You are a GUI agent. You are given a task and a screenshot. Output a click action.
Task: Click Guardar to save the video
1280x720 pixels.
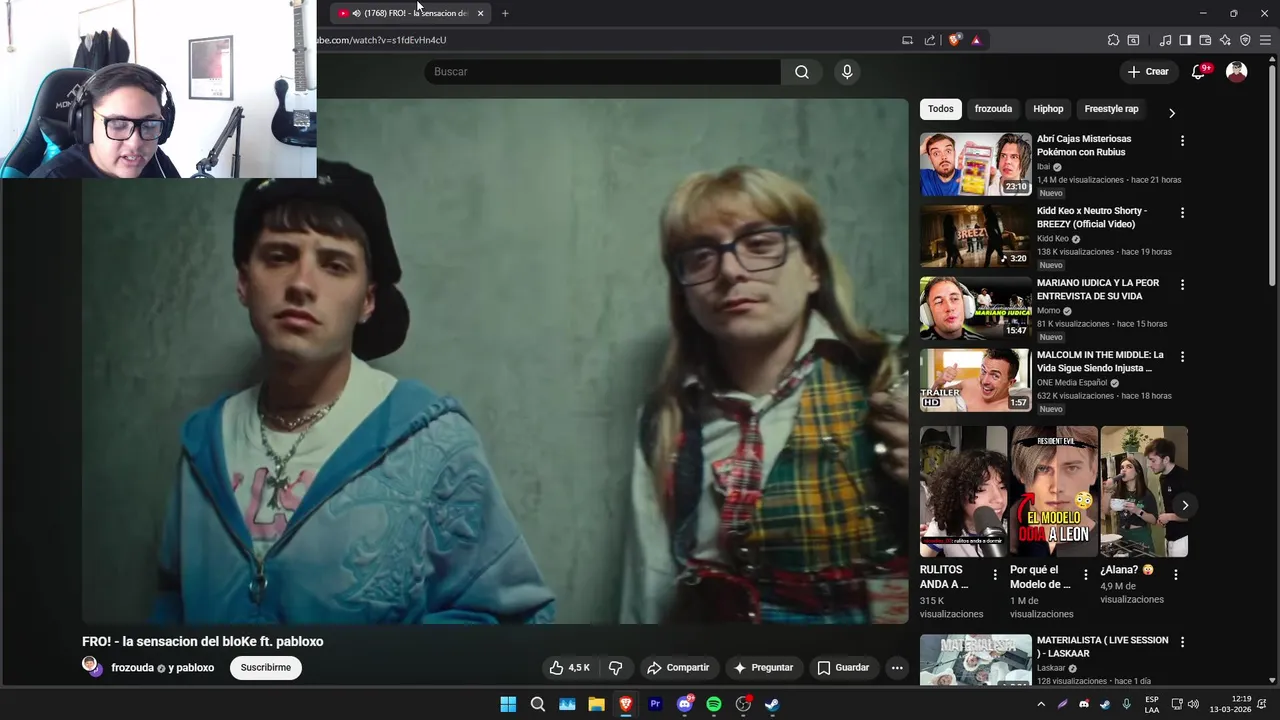(x=843, y=668)
